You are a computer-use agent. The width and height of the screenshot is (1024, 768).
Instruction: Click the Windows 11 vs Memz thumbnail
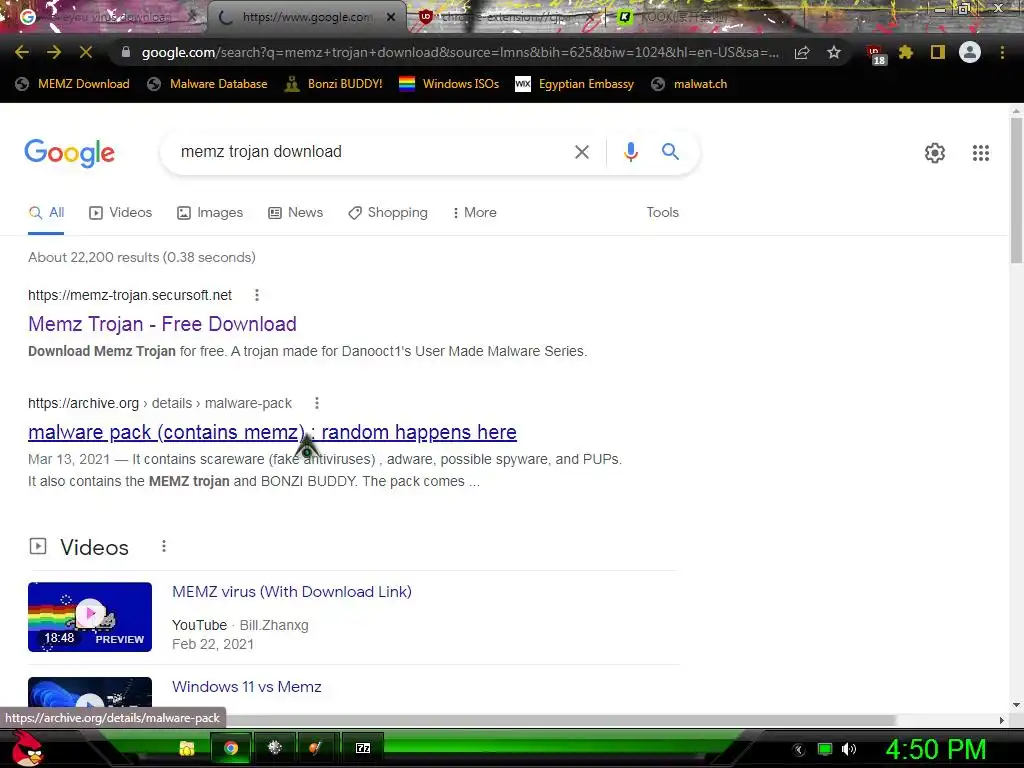[90, 693]
